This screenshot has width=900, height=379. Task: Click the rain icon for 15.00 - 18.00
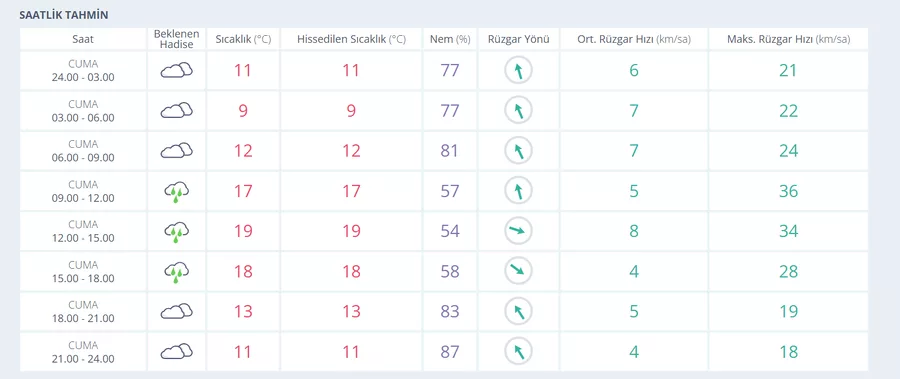click(176, 272)
